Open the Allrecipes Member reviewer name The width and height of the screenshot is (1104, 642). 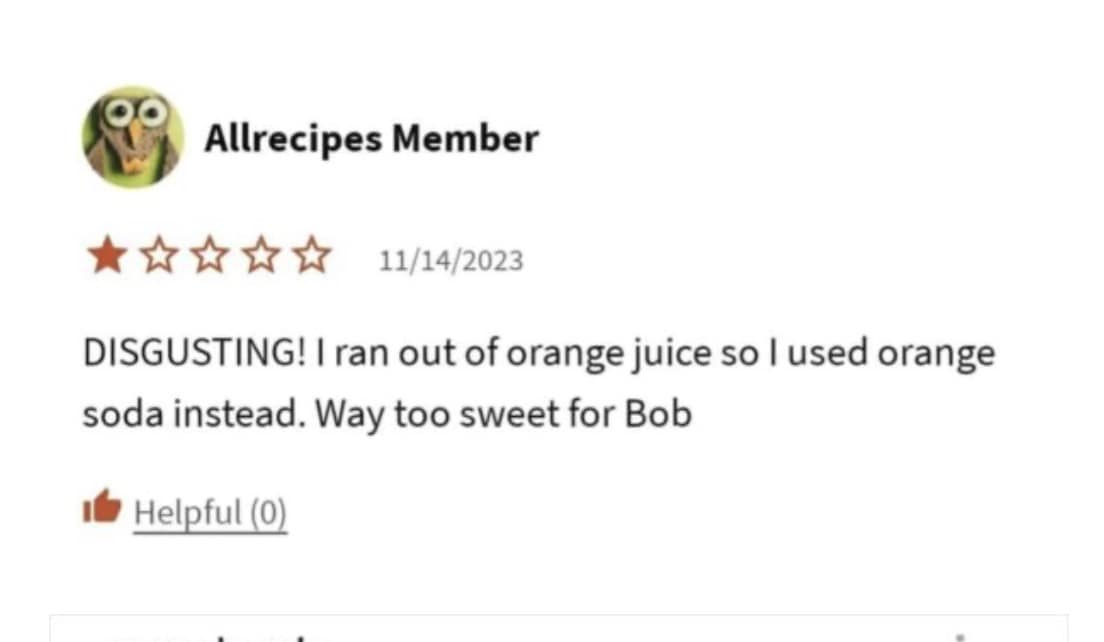point(371,138)
